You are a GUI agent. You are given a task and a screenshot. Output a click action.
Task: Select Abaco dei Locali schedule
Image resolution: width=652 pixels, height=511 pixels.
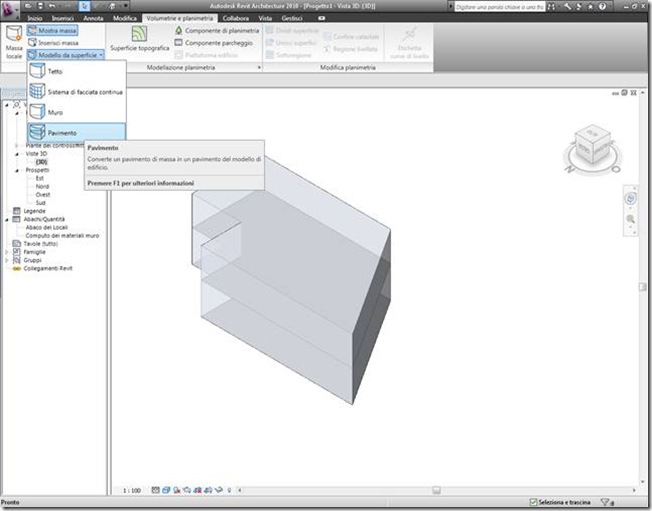click(x=46, y=227)
